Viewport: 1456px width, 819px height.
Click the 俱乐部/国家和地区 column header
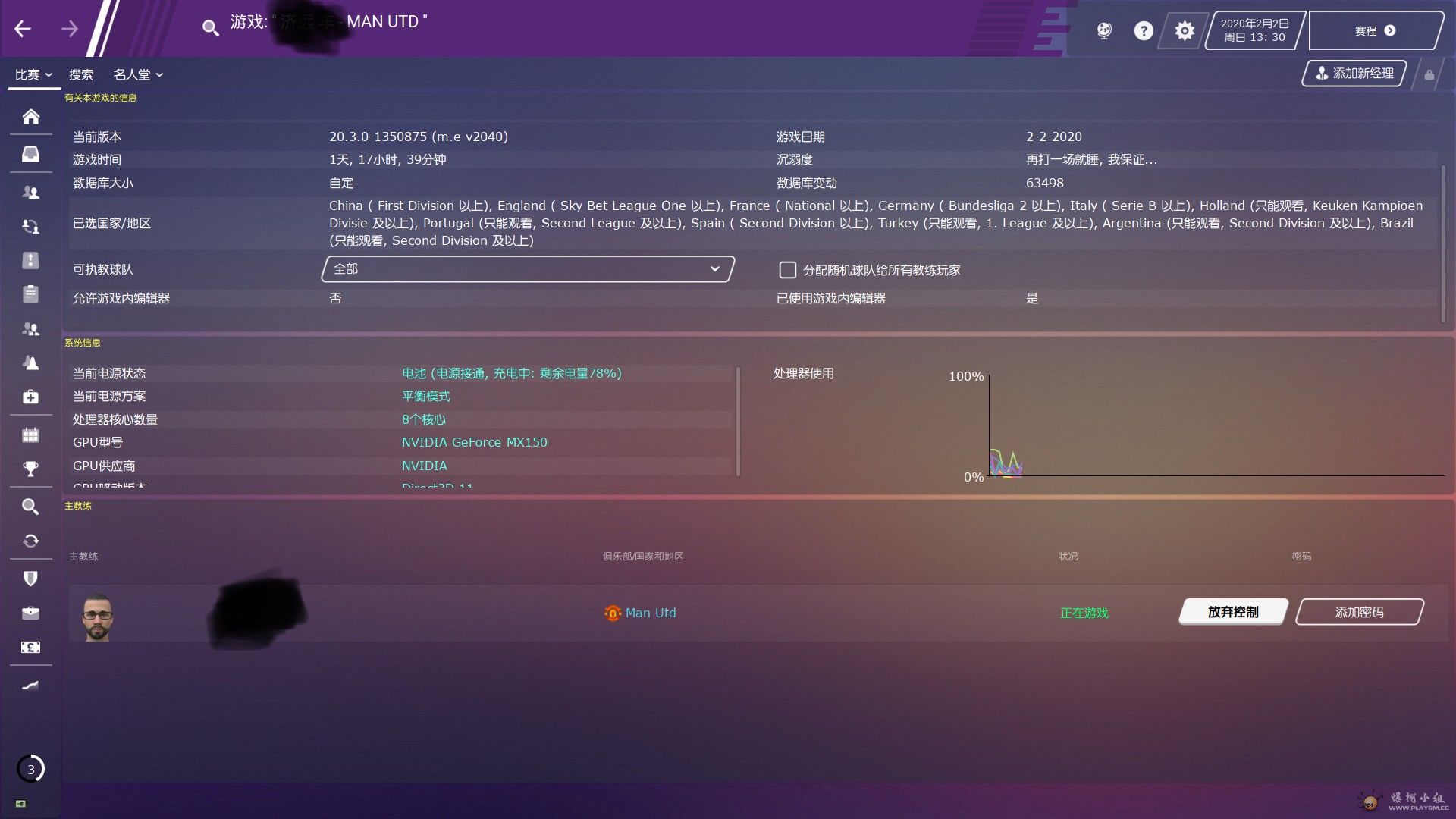[x=643, y=557]
